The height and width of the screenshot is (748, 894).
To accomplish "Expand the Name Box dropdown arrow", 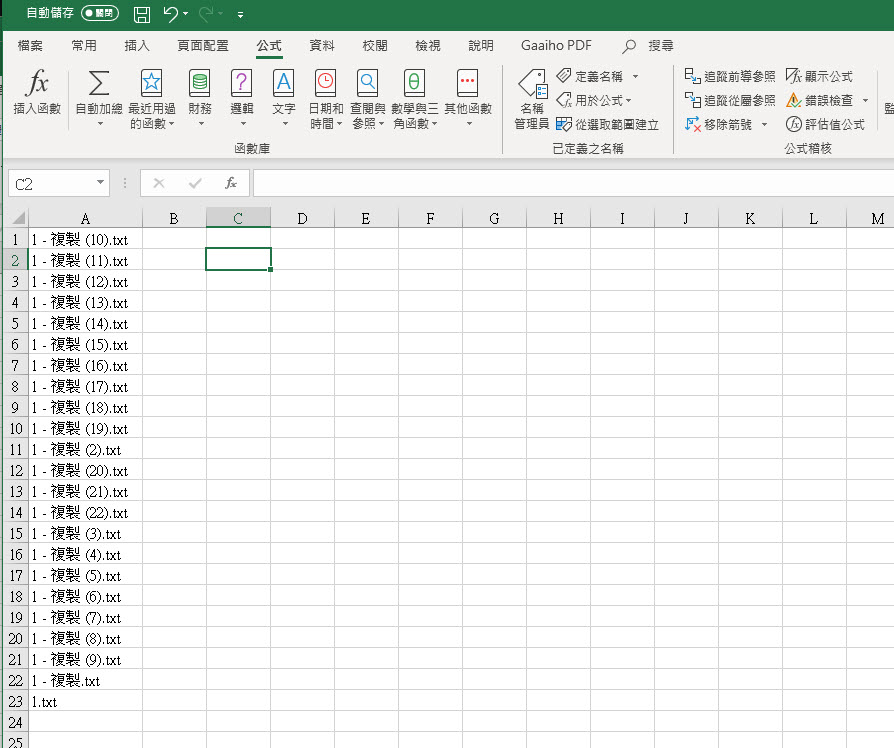I will pyautogui.click(x=100, y=183).
